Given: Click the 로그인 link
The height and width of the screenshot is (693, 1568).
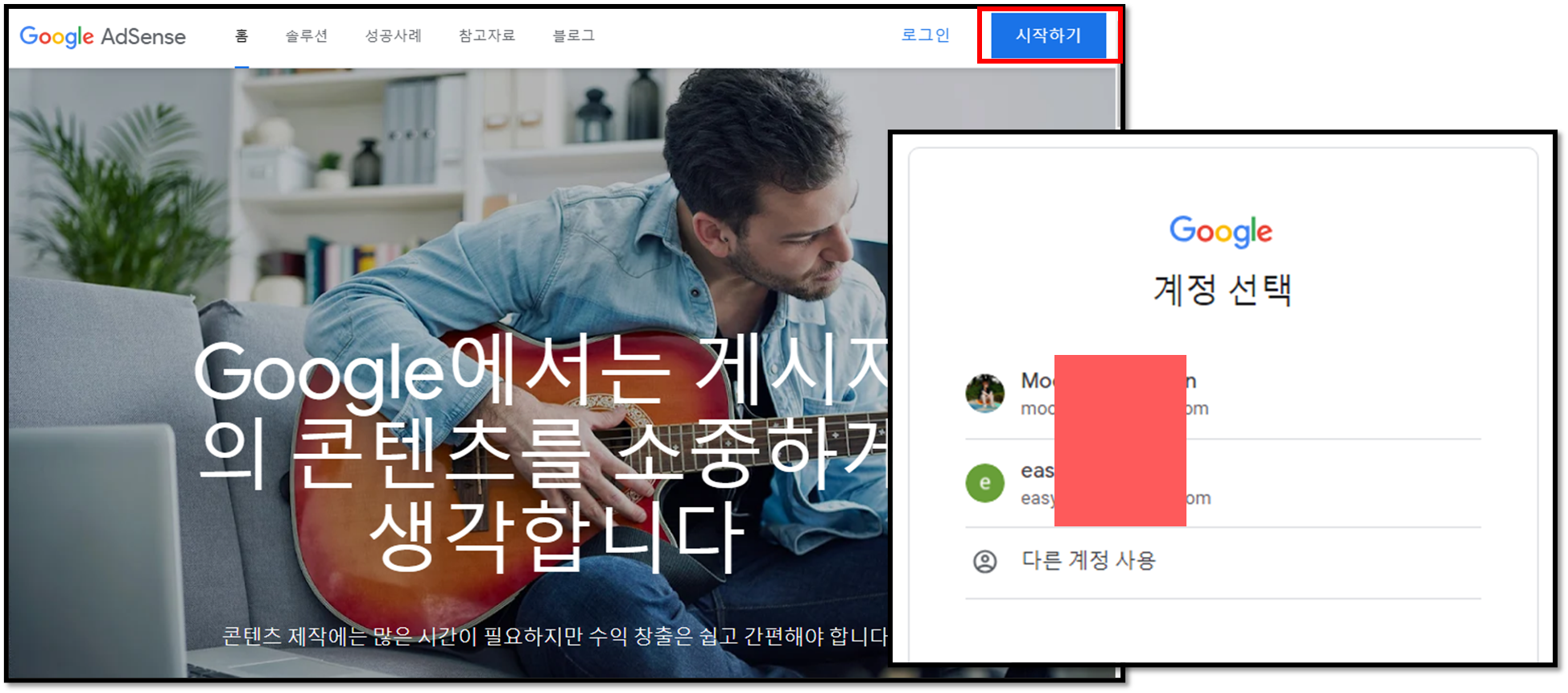Looking at the screenshot, I should 926,35.
